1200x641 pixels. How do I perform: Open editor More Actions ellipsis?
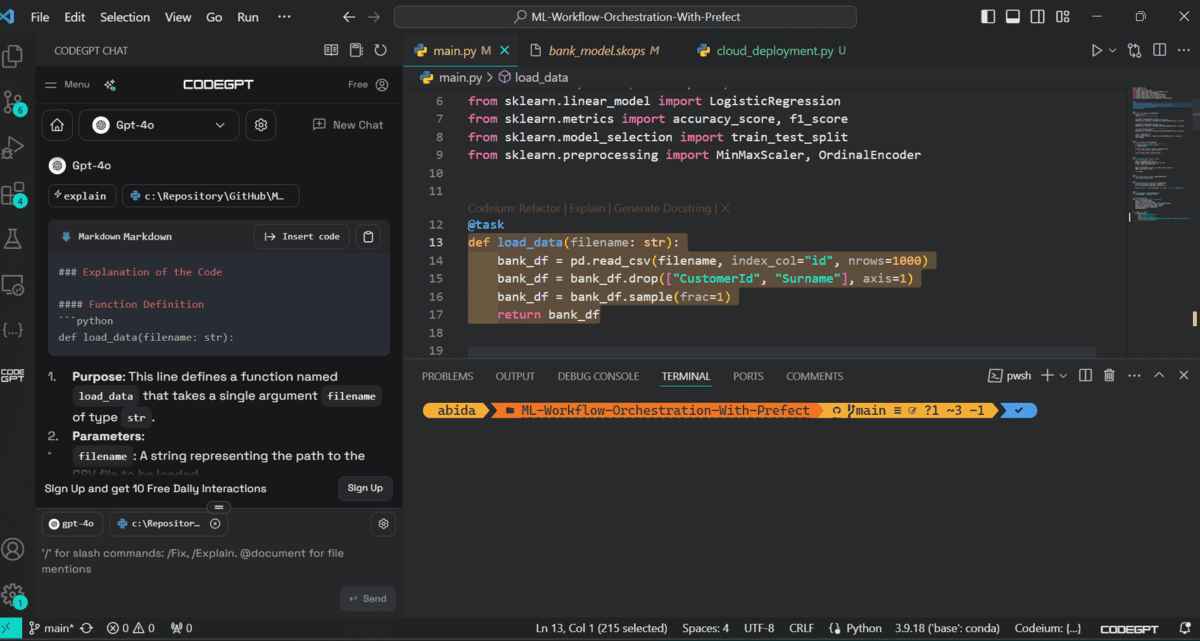[x=1183, y=50]
